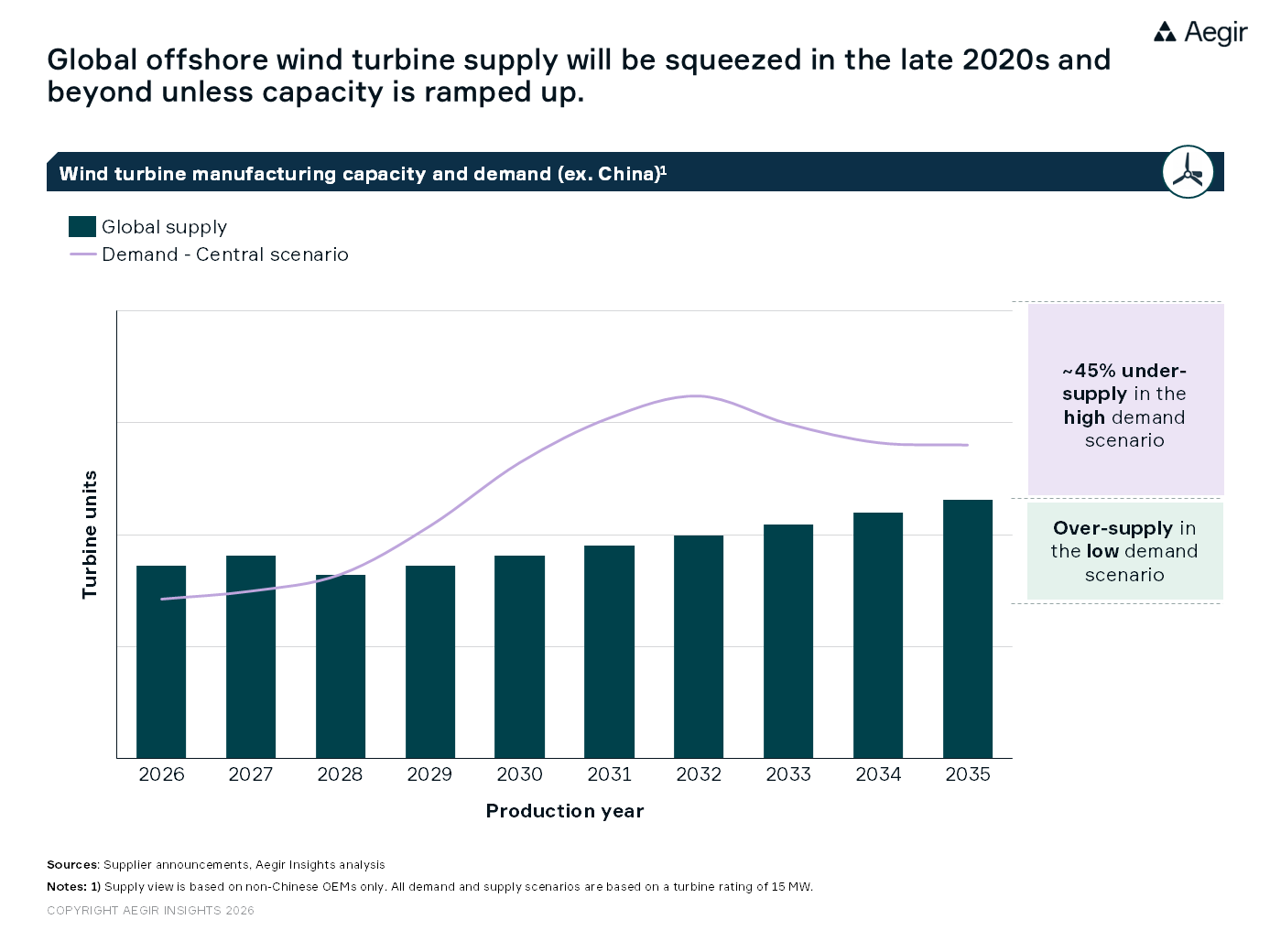Click the '2035' axis label
The height and width of the screenshot is (952, 1270).
tap(969, 774)
